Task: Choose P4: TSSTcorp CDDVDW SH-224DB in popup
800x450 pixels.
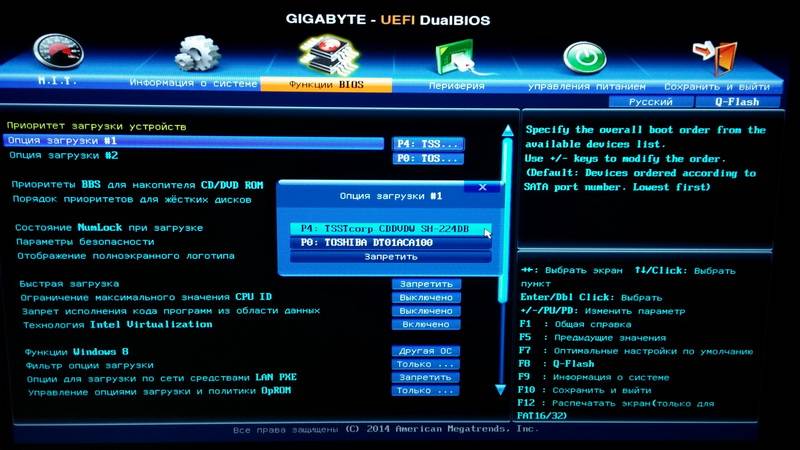Action: (x=390, y=229)
